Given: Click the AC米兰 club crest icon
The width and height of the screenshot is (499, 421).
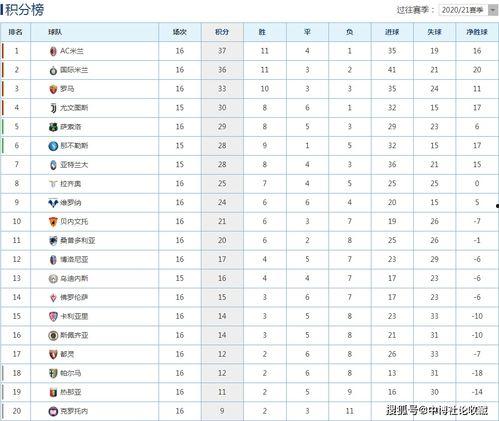Looking at the screenshot, I should (x=53, y=51).
